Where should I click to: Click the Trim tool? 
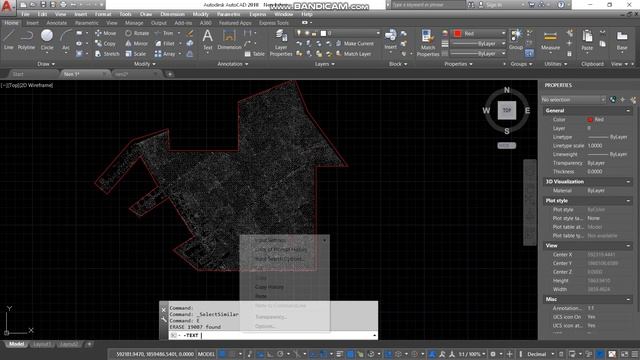164,33
